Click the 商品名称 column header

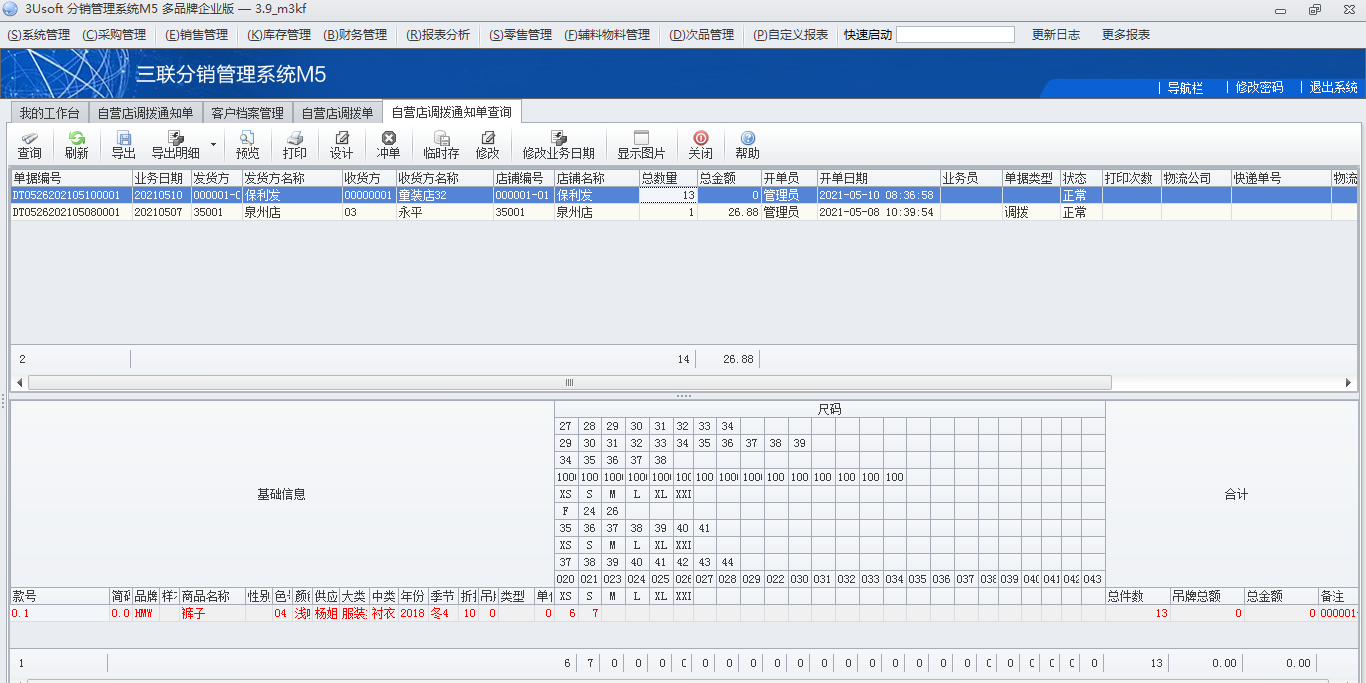click(212, 596)
